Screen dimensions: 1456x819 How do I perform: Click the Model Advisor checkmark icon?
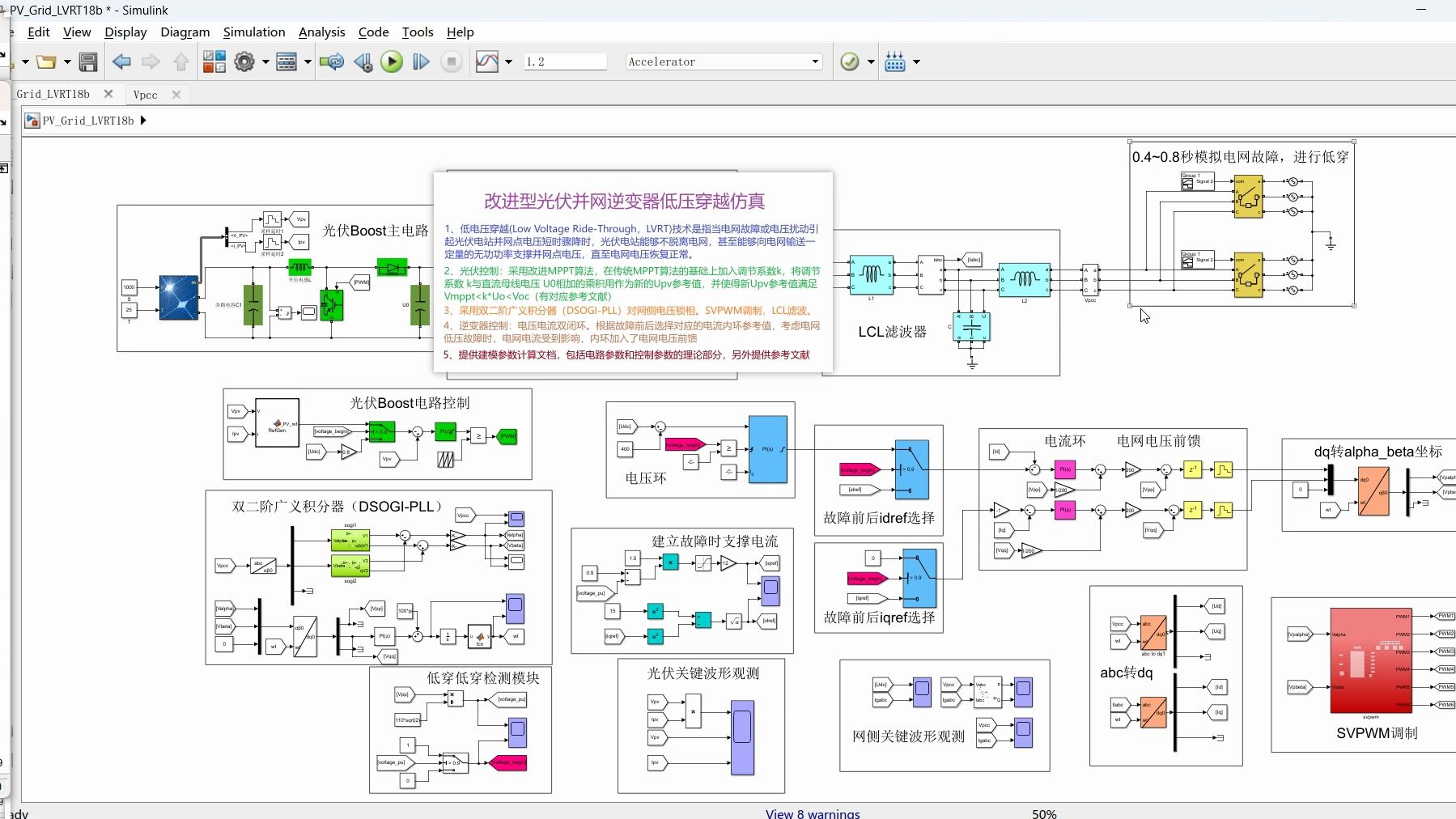[x=850, y=62]
